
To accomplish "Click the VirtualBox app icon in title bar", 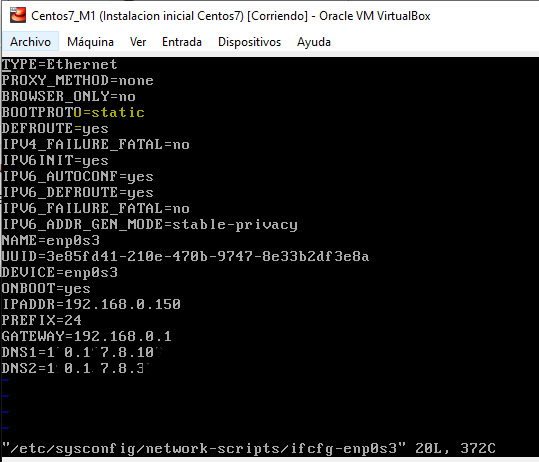I will point(18,15).
